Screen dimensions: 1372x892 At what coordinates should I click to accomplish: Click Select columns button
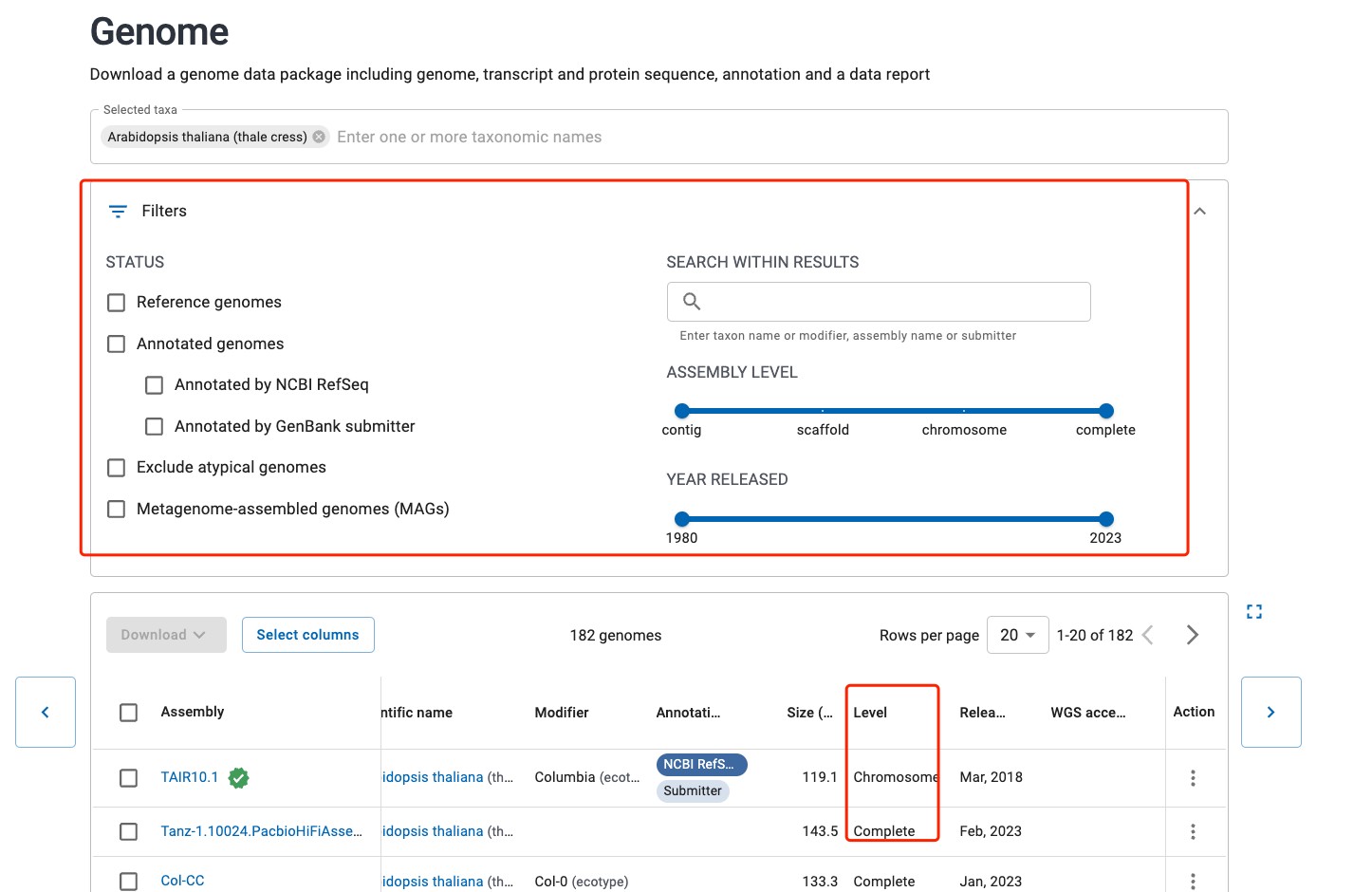[x=307, y=635]
